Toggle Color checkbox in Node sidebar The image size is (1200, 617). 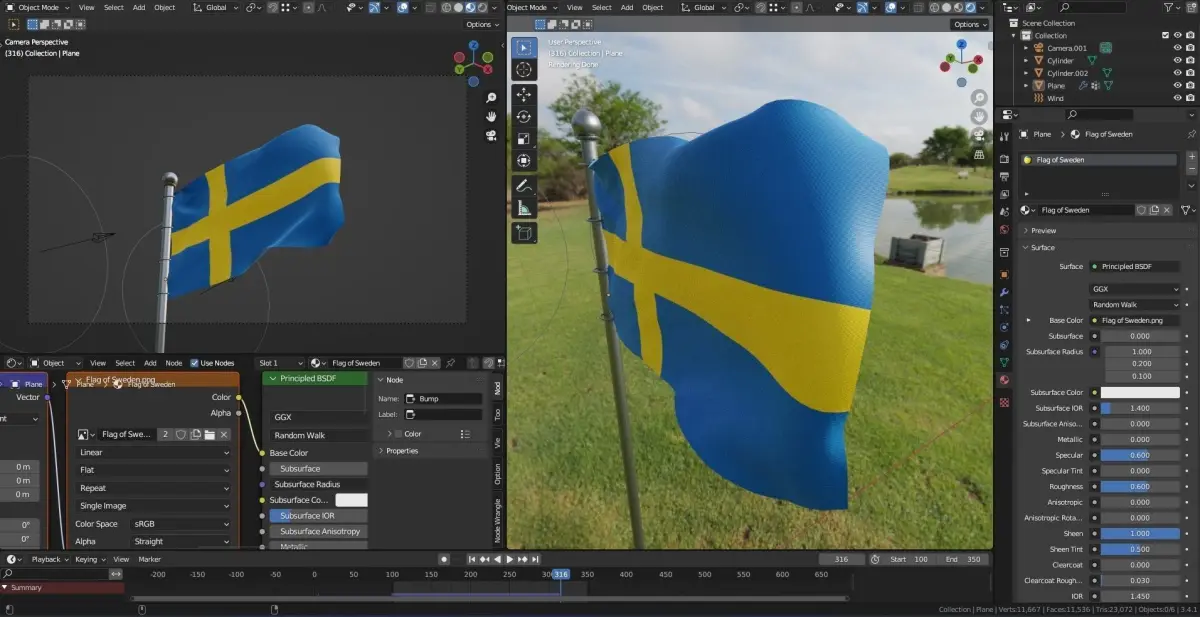398,434
